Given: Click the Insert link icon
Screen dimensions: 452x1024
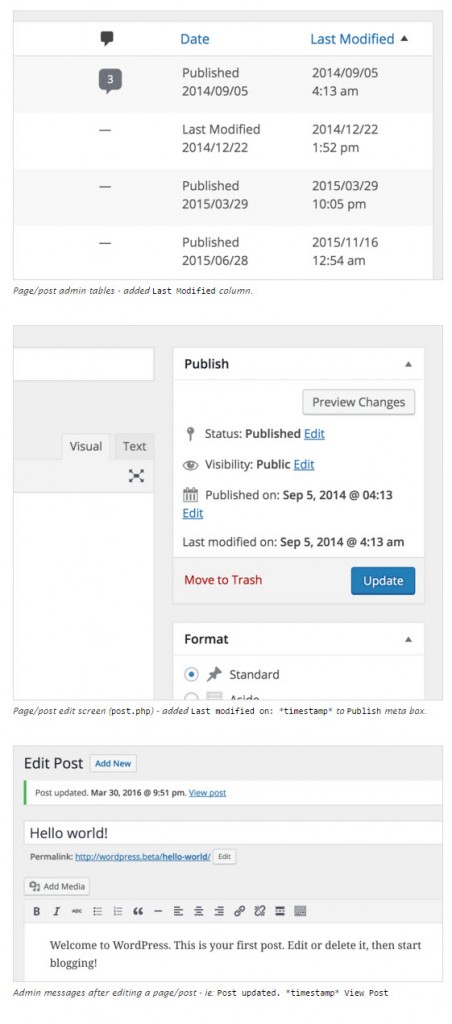Looking at the screenshot, I should click(x=239, y=911).
